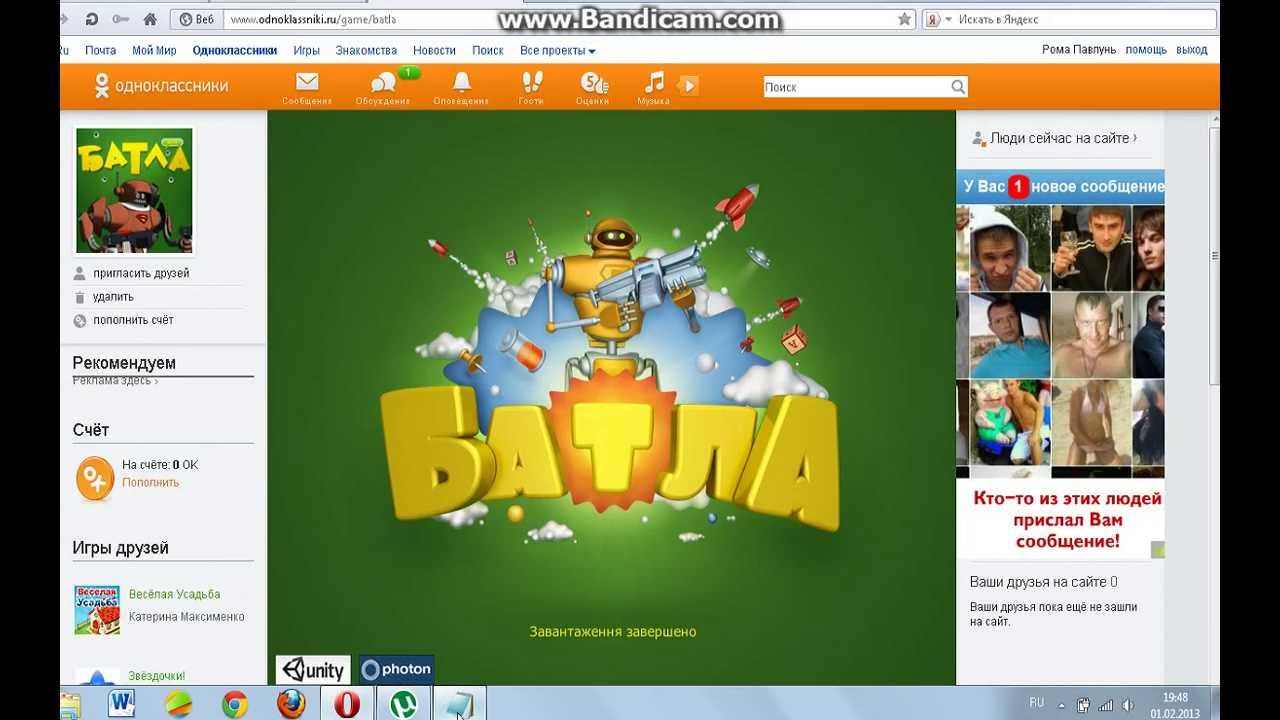Open Сообщения envelope icon
This screenshot has height=720, width=1280.
click(307, 83)
